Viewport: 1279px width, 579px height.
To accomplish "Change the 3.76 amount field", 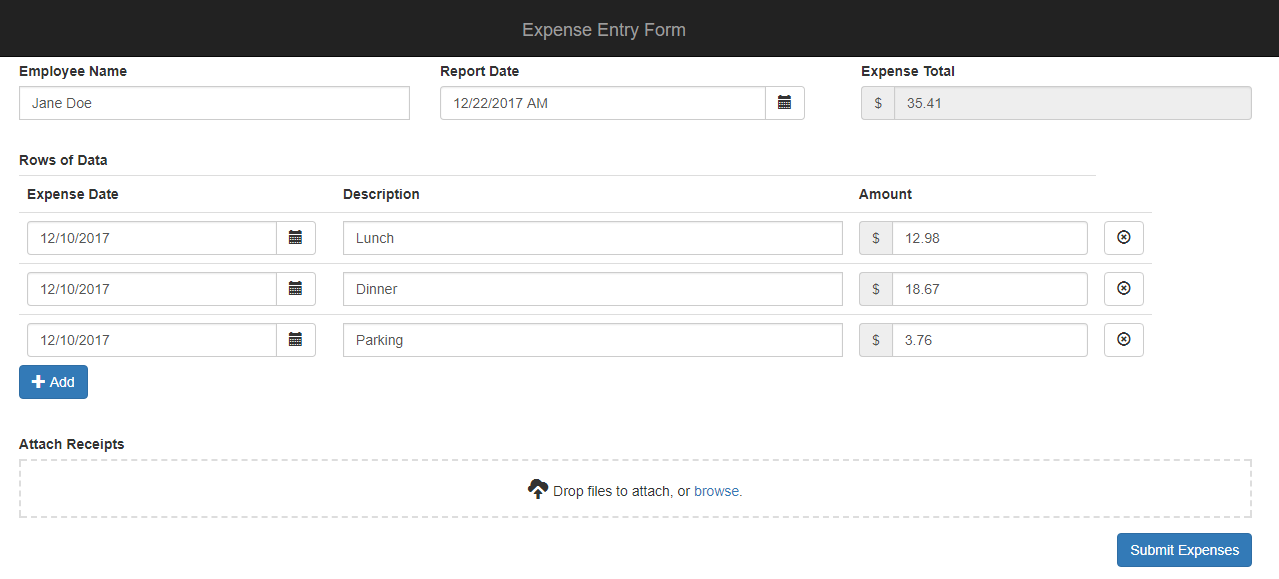I will coord(989,340).
